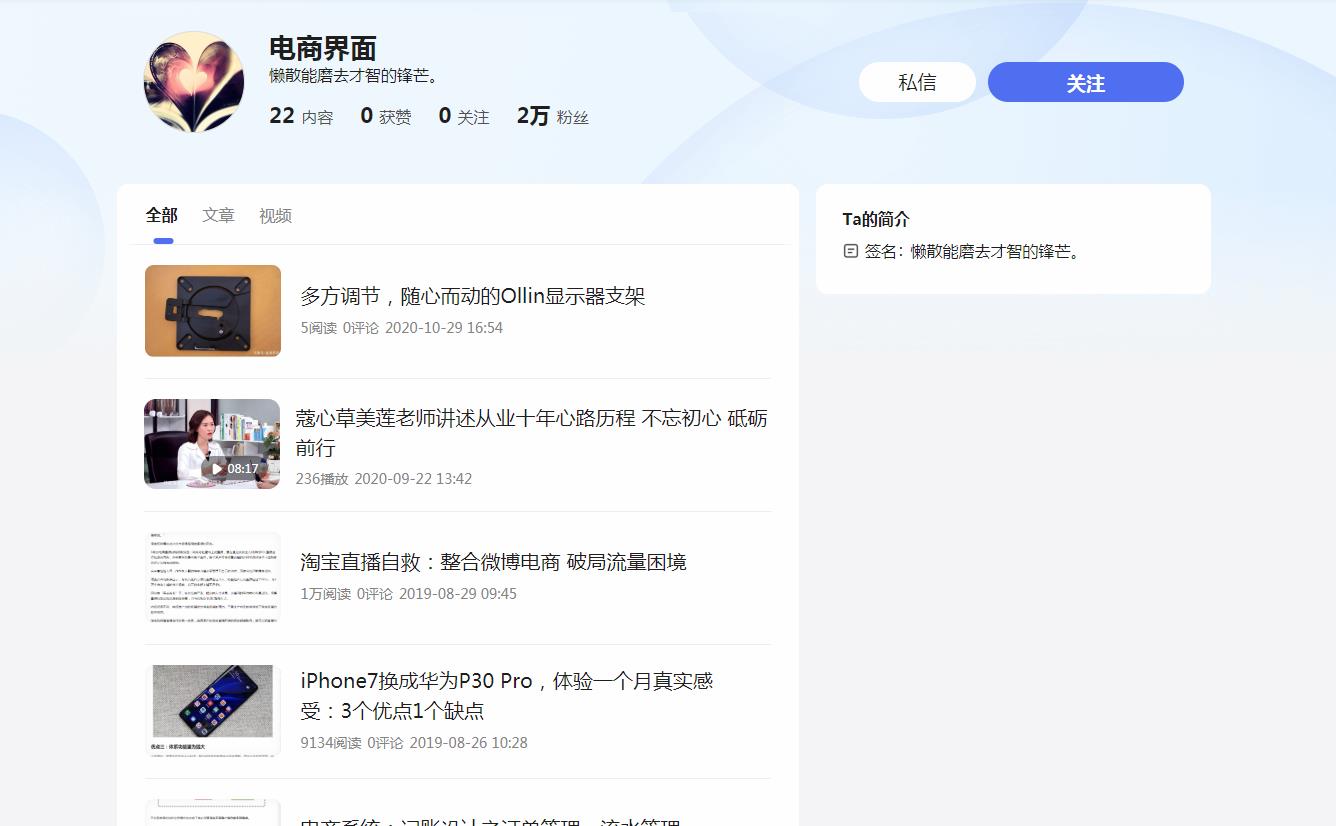Open the Ollin显示器支架 article title
Image resolution: width=1336 pixels, height=826 pixels.
(x=473, y=296)
